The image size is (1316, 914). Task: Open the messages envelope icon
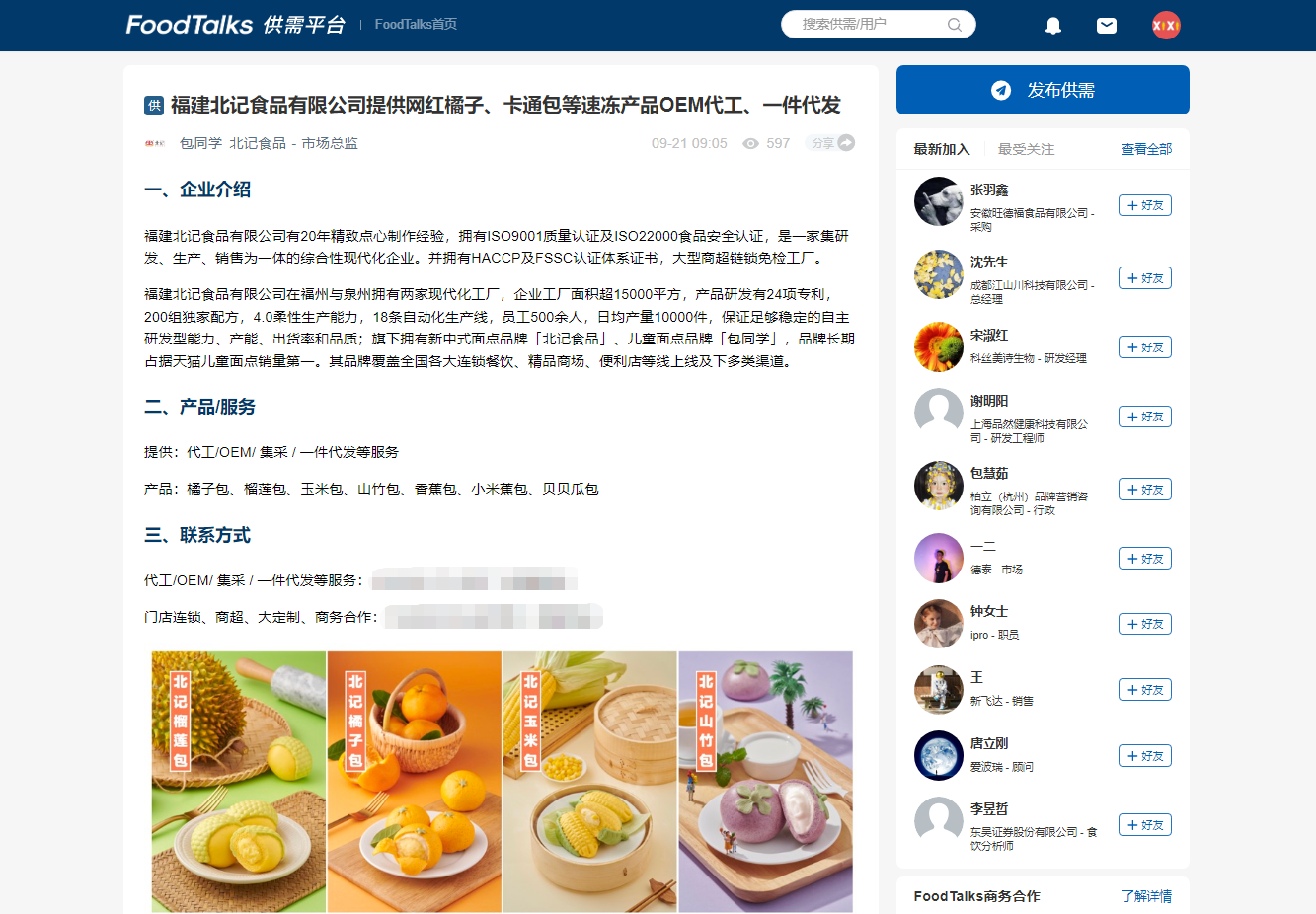click(x=1107, y=26)
